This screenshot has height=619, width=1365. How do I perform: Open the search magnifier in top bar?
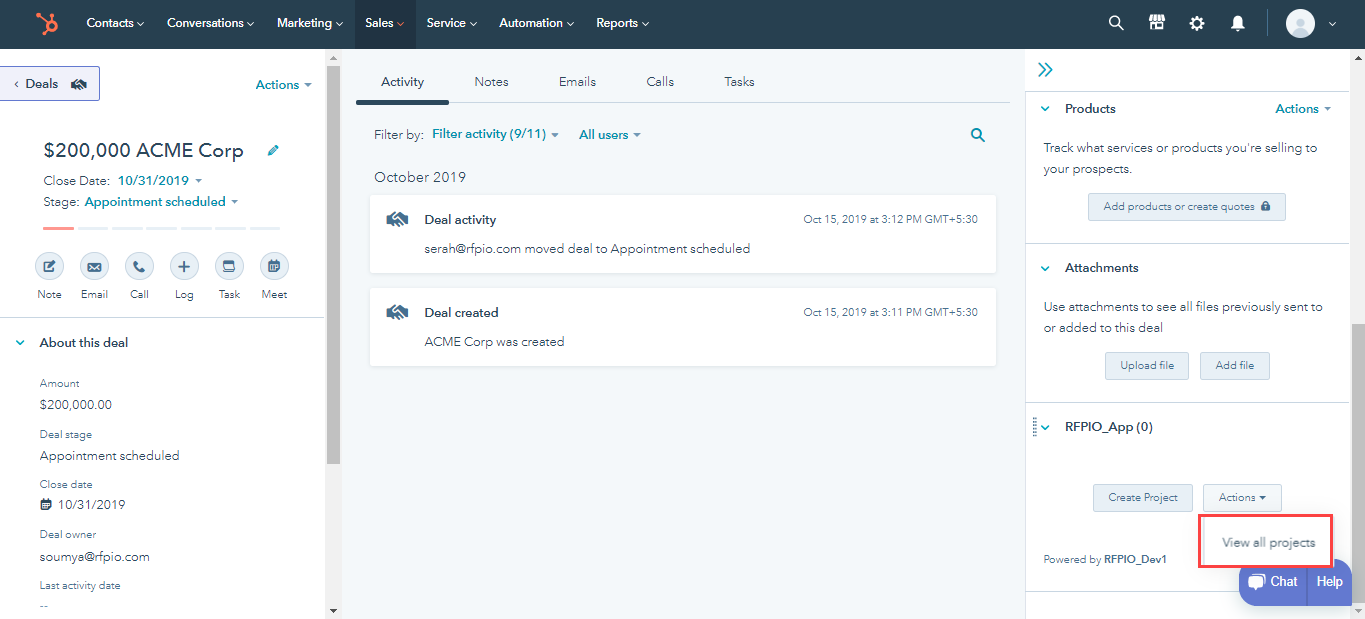(1116, 23)
